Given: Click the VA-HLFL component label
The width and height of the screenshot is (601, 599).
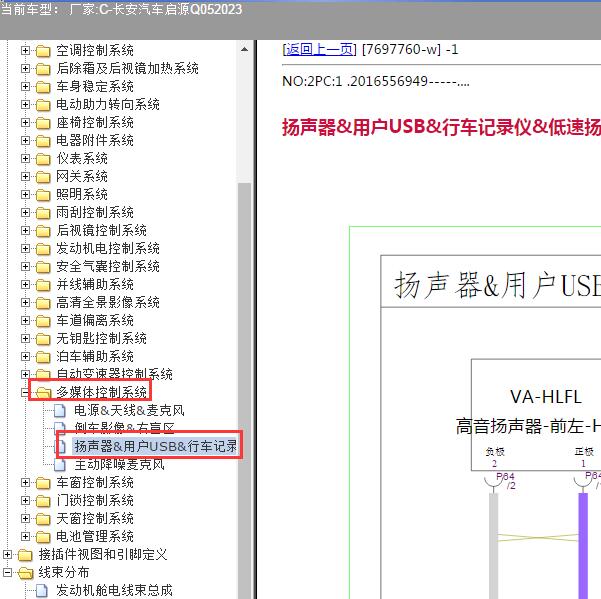Looking at the screenshot, I should 546,397.
